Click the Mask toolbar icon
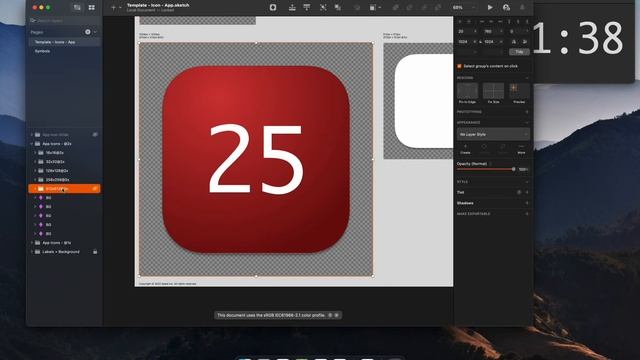 pos(372,7)
